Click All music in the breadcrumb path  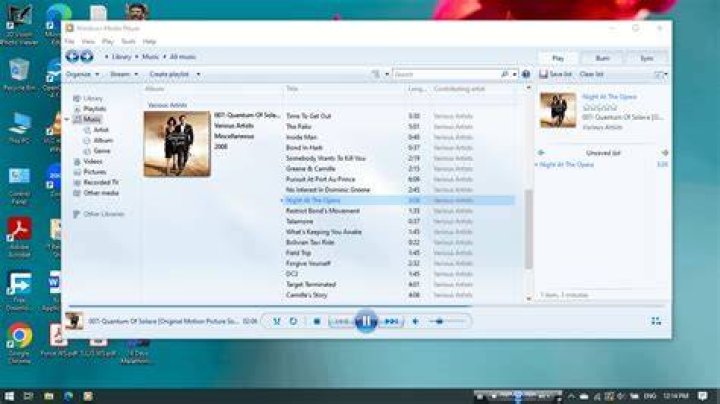183,56
